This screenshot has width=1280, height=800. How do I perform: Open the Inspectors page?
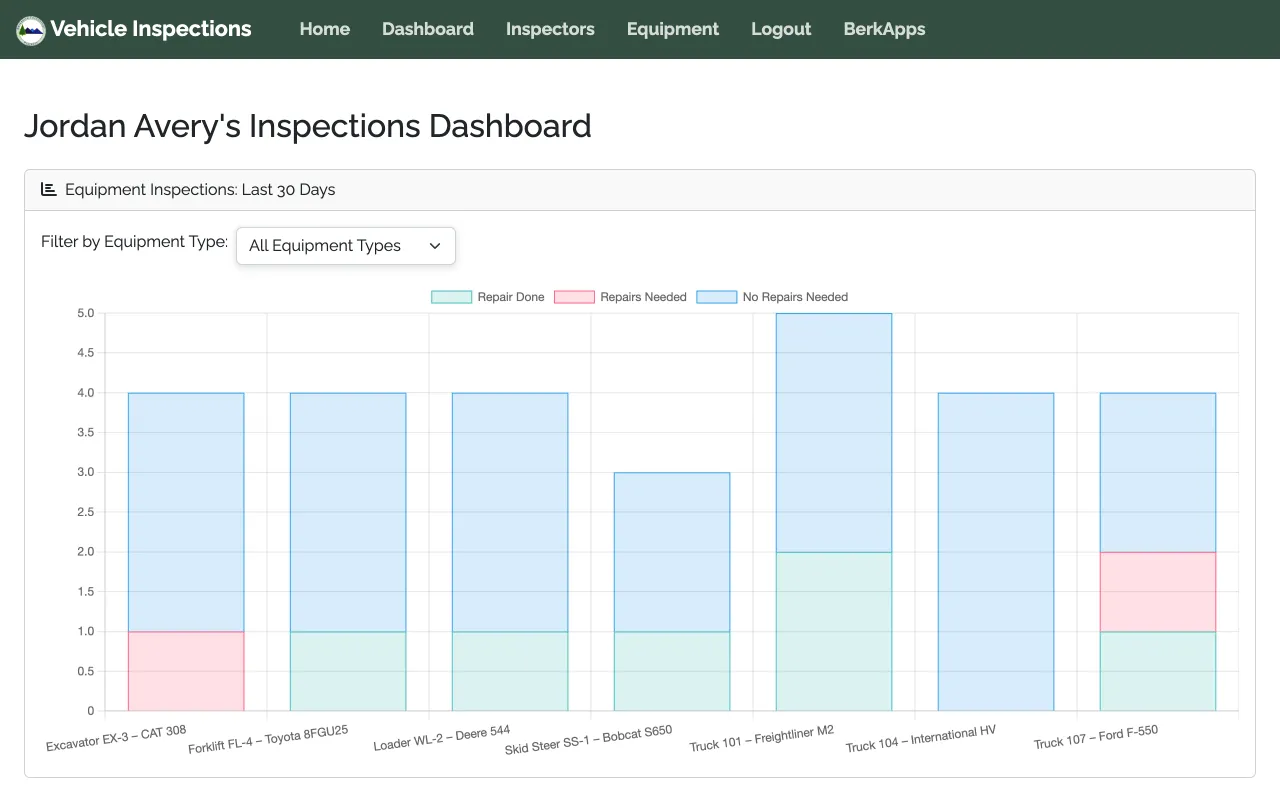tap(550, 29)
